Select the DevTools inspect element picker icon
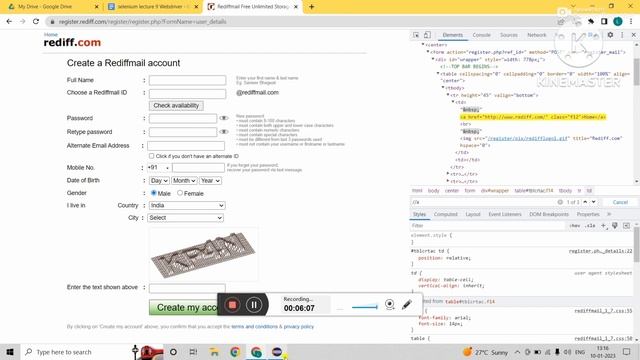The image size is (640, 360). click(x=416, y=35)
